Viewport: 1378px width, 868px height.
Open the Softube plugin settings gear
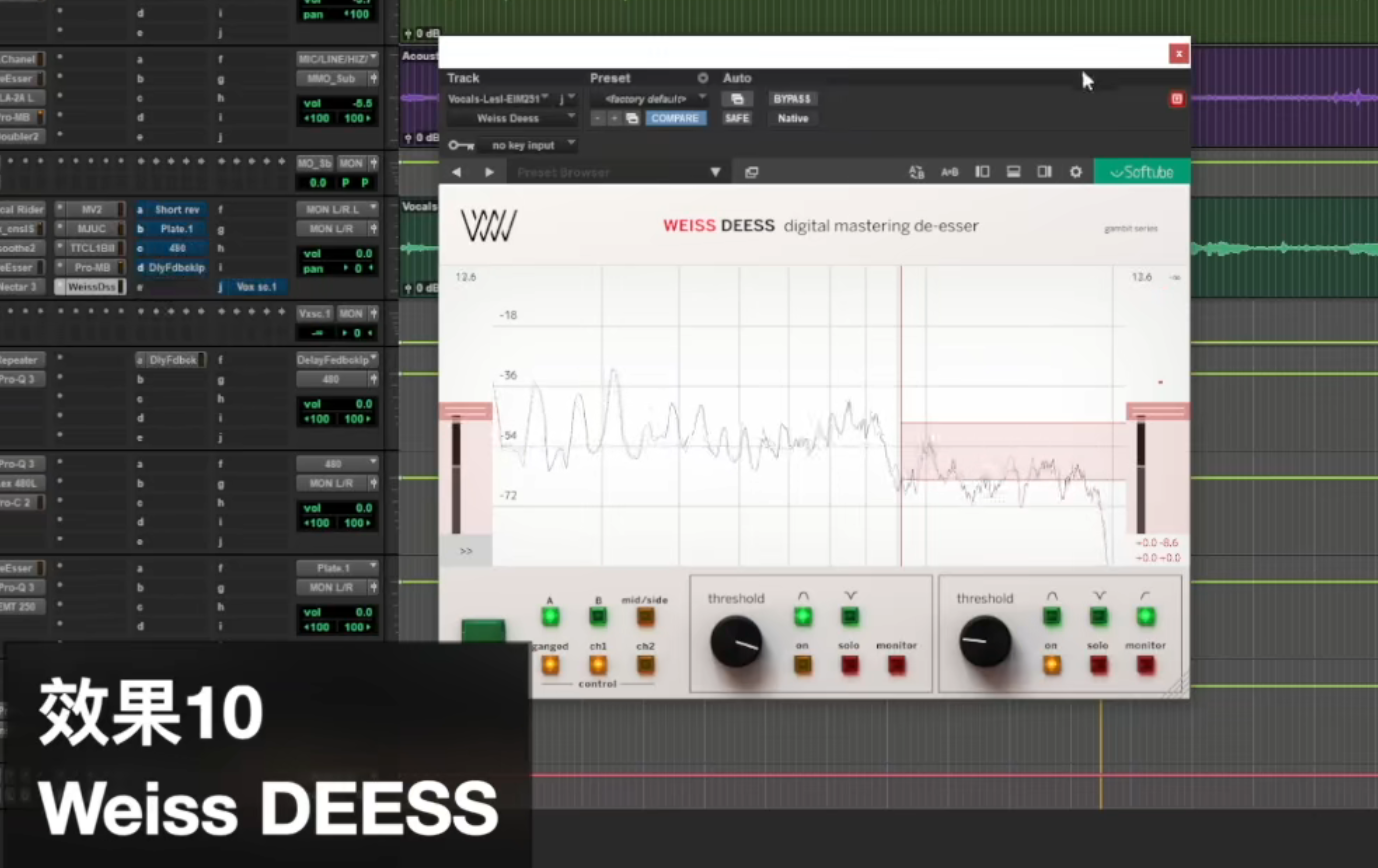click(x=1076, y=172)
